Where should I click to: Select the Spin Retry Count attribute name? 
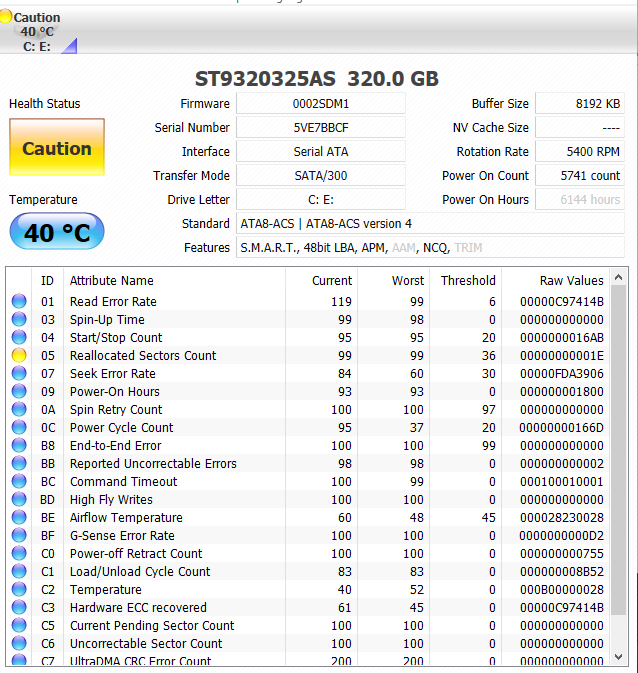116,409
